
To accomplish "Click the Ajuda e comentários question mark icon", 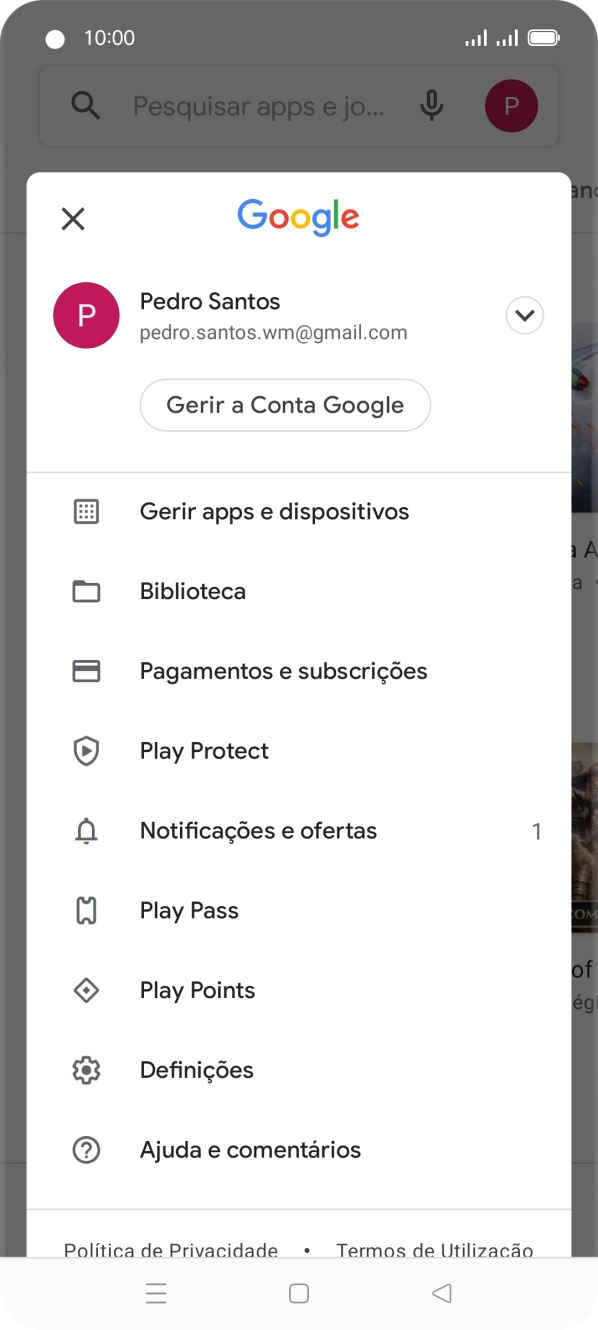I will [87, 1150].
